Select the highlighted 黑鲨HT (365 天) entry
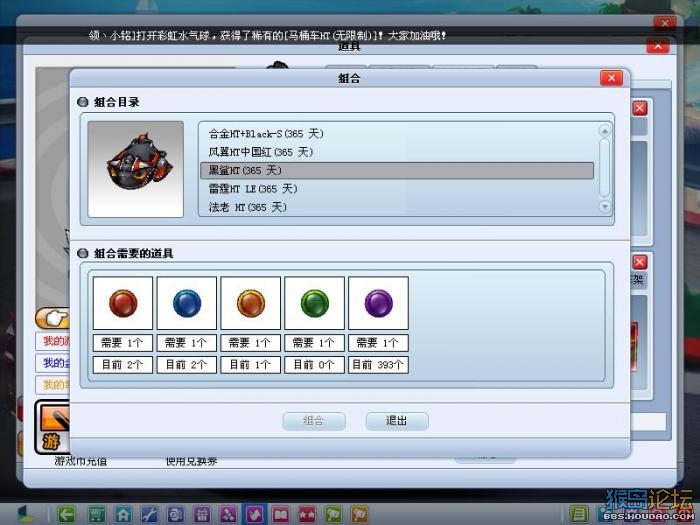The width and height of the screenshot is (700, 525). coord(397,171)
